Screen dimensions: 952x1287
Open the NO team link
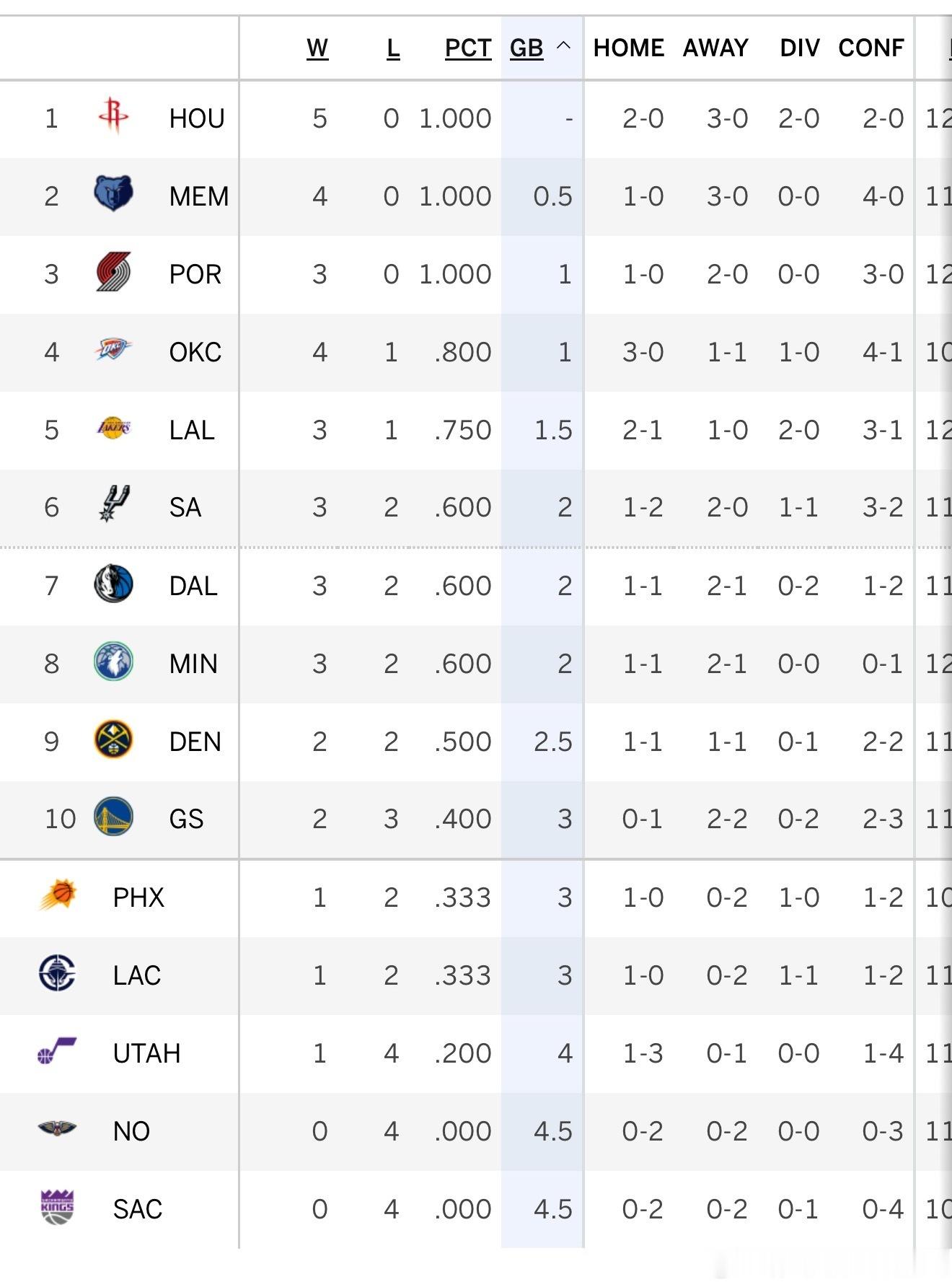(x=131, y=1131)
